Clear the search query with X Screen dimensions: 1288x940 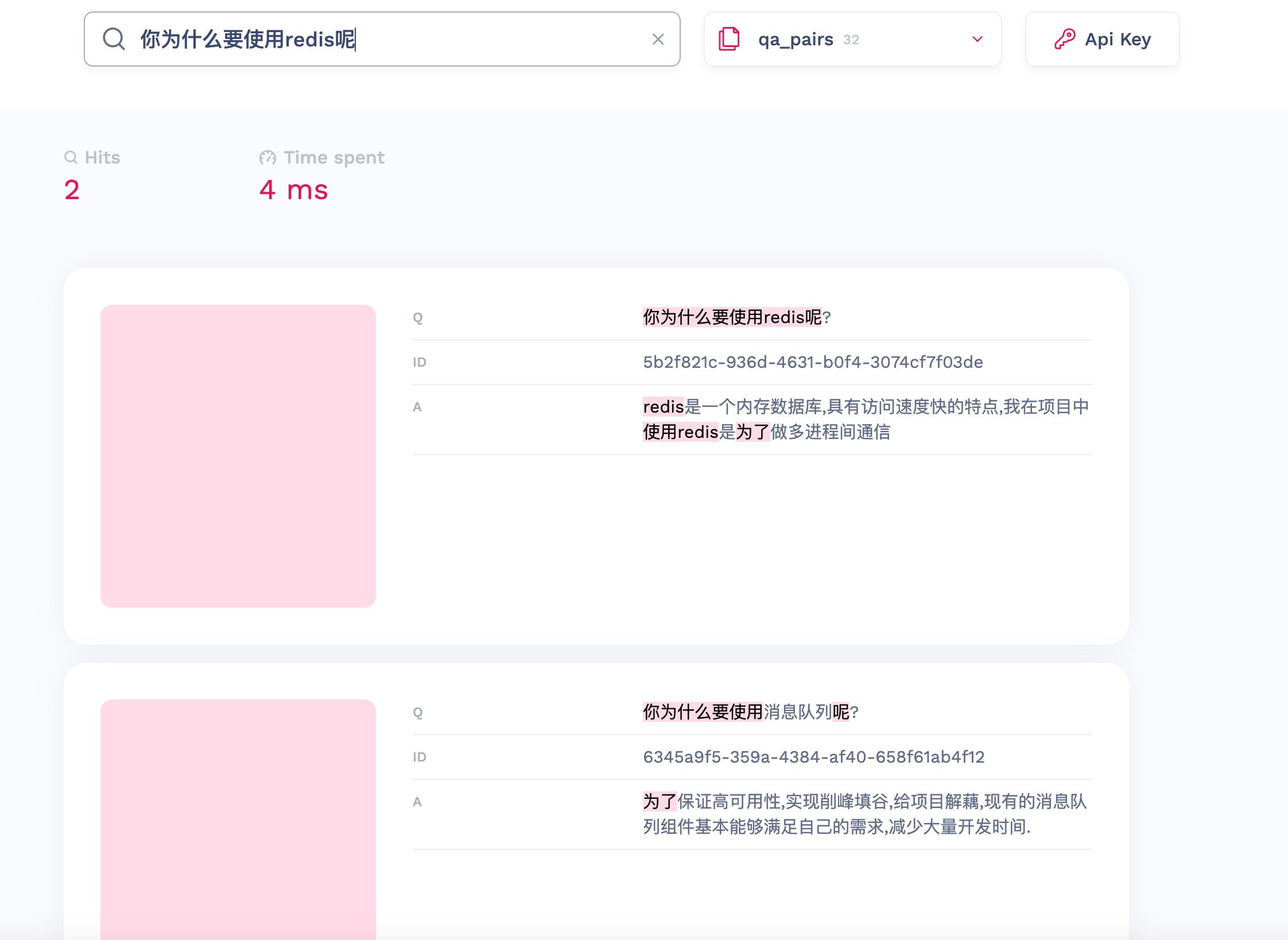point(658,39)
